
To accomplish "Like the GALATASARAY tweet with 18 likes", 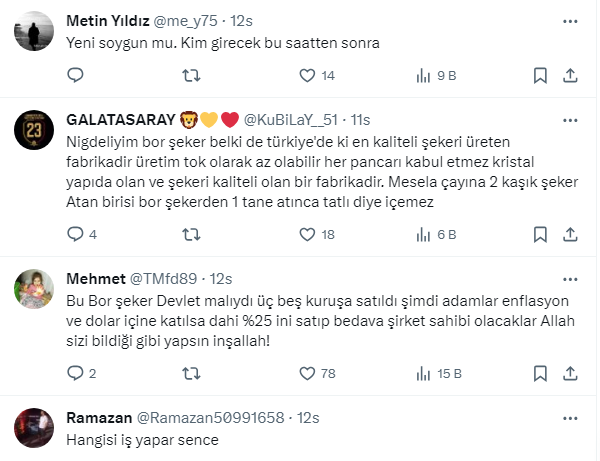I will tap(308, 235).
